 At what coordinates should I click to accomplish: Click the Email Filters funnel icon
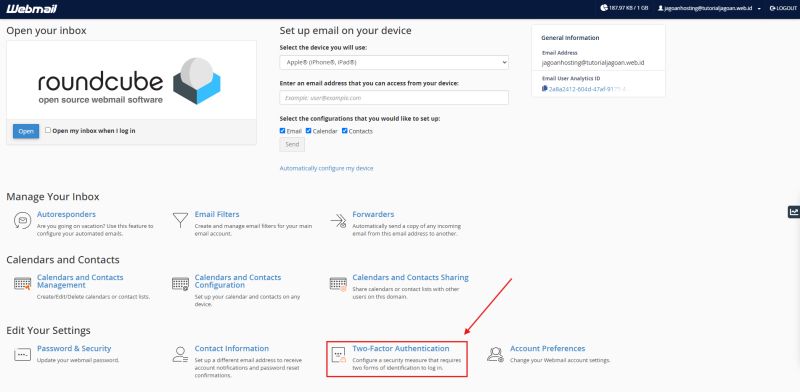click(180, 220)
